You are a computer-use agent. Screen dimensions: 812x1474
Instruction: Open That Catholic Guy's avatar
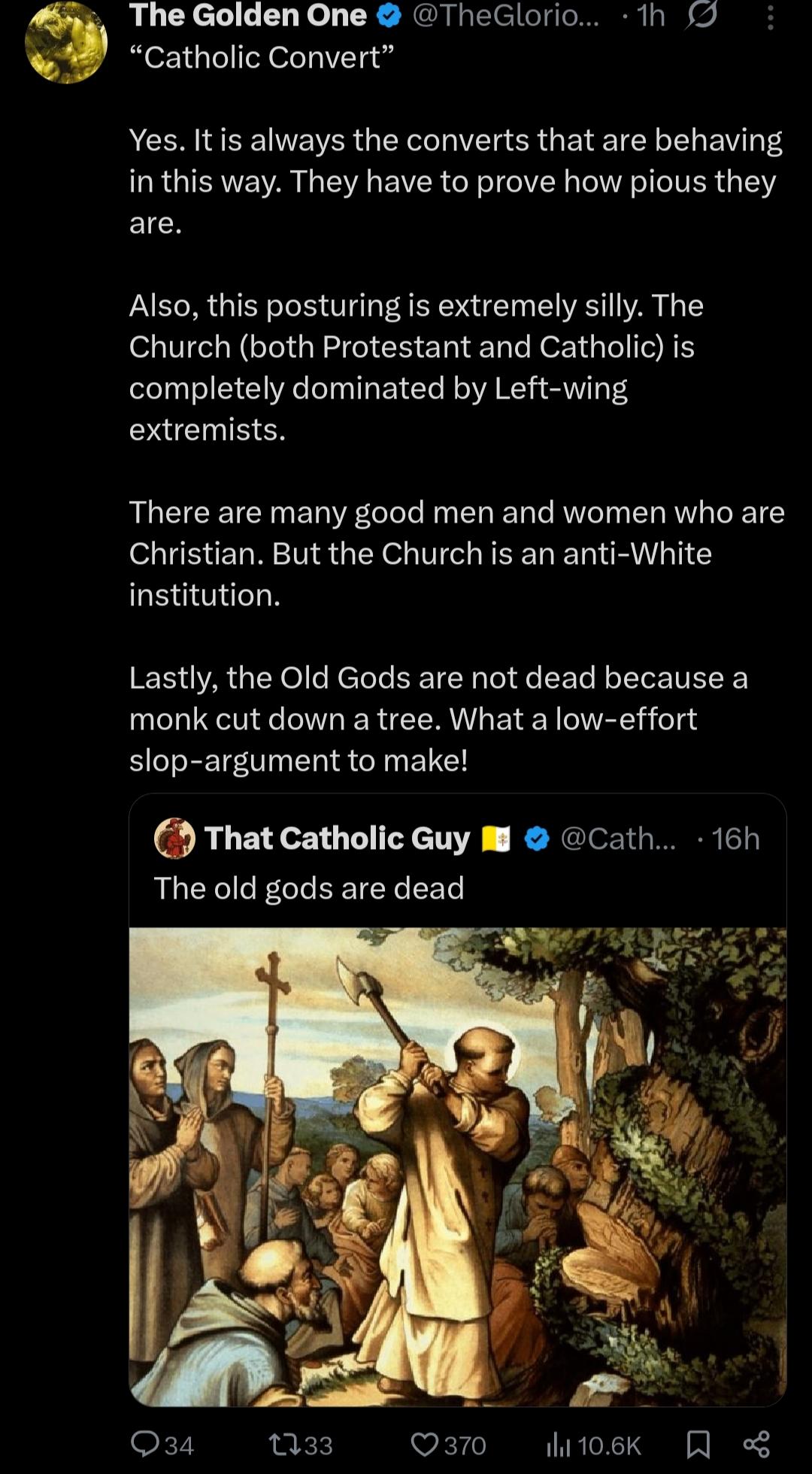tap(174, 838)
